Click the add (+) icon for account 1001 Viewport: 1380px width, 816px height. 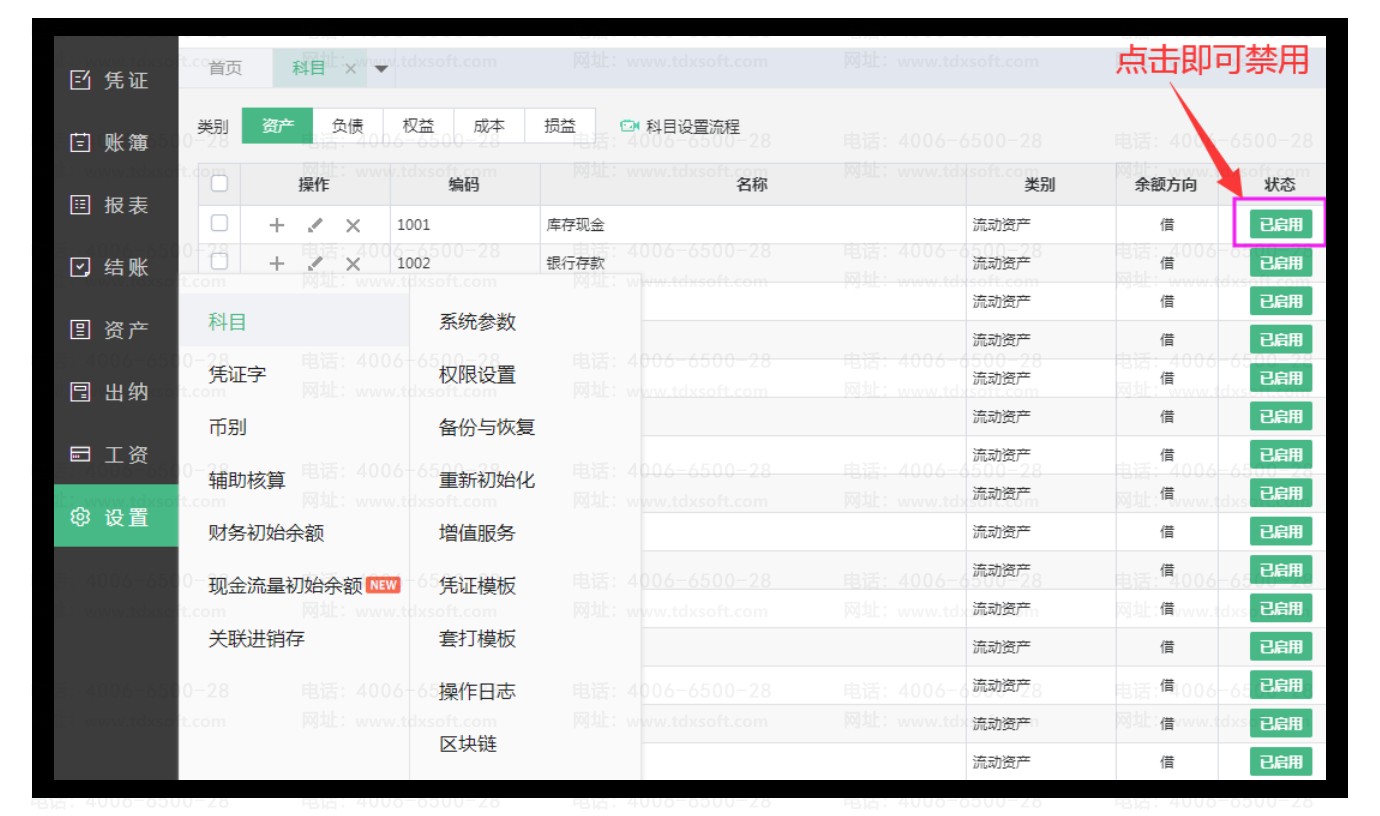click(x=277, y=225)
